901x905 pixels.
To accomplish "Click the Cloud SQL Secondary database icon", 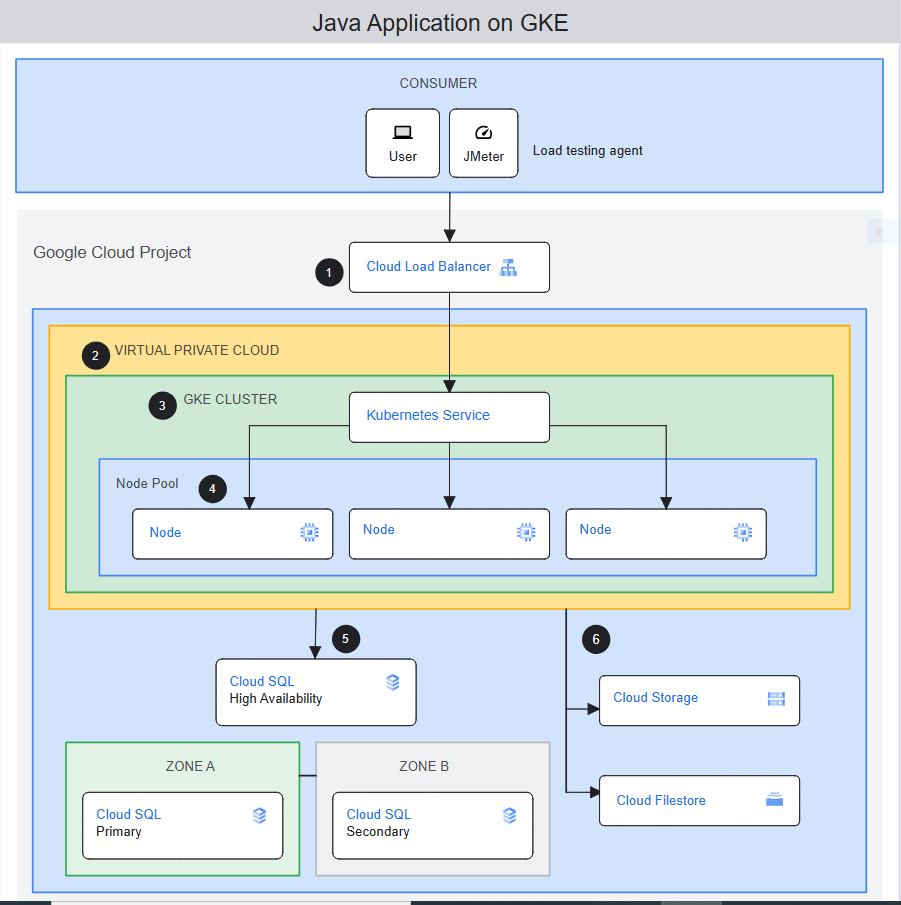I will point(510,816).
